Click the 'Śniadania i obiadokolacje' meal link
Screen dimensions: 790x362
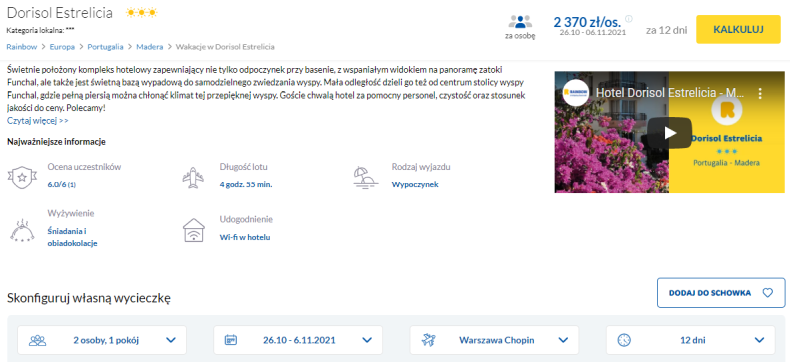tap(73, 237)
